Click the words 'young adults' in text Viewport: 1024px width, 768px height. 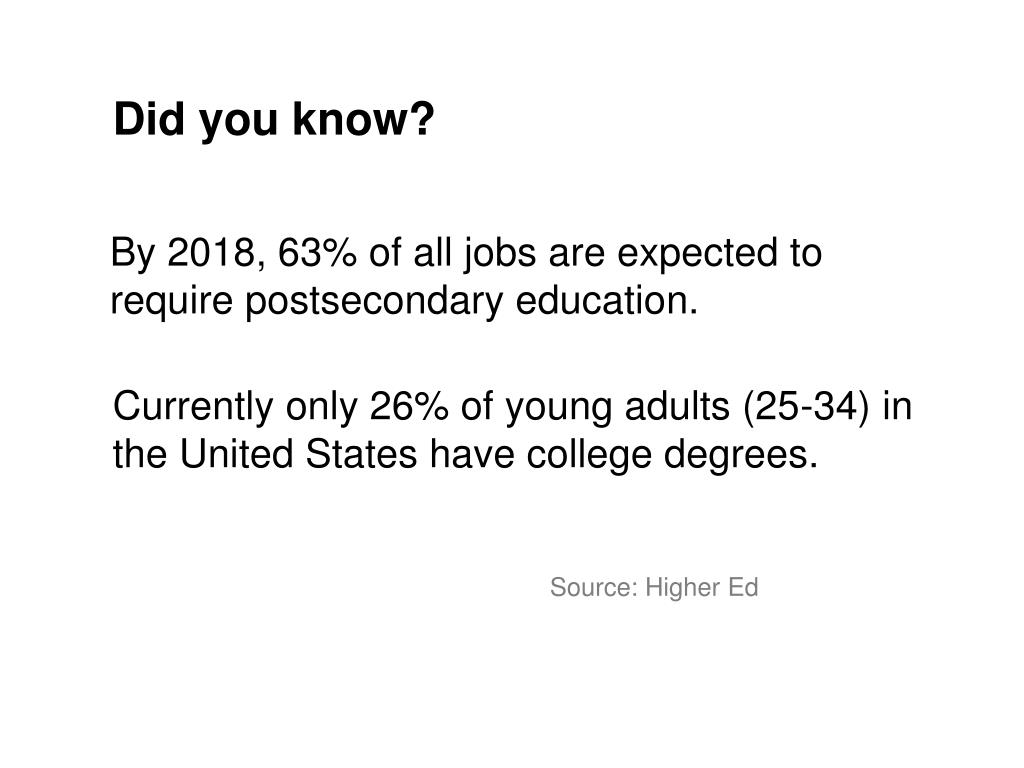617,408
